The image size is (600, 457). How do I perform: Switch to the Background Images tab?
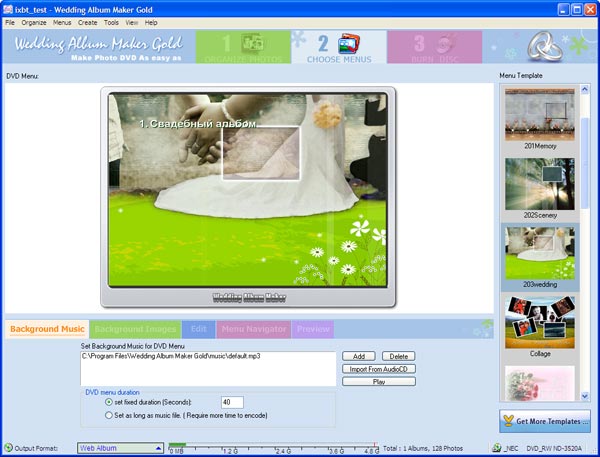136,329
